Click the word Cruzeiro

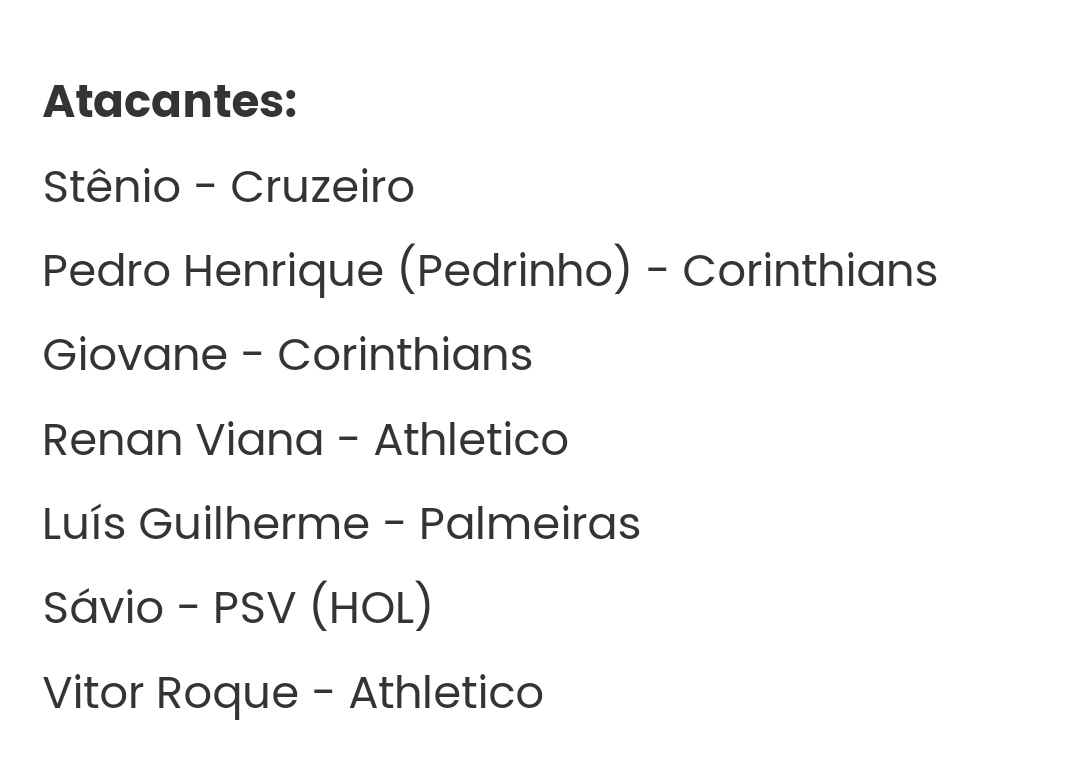[x=322, y=187]
